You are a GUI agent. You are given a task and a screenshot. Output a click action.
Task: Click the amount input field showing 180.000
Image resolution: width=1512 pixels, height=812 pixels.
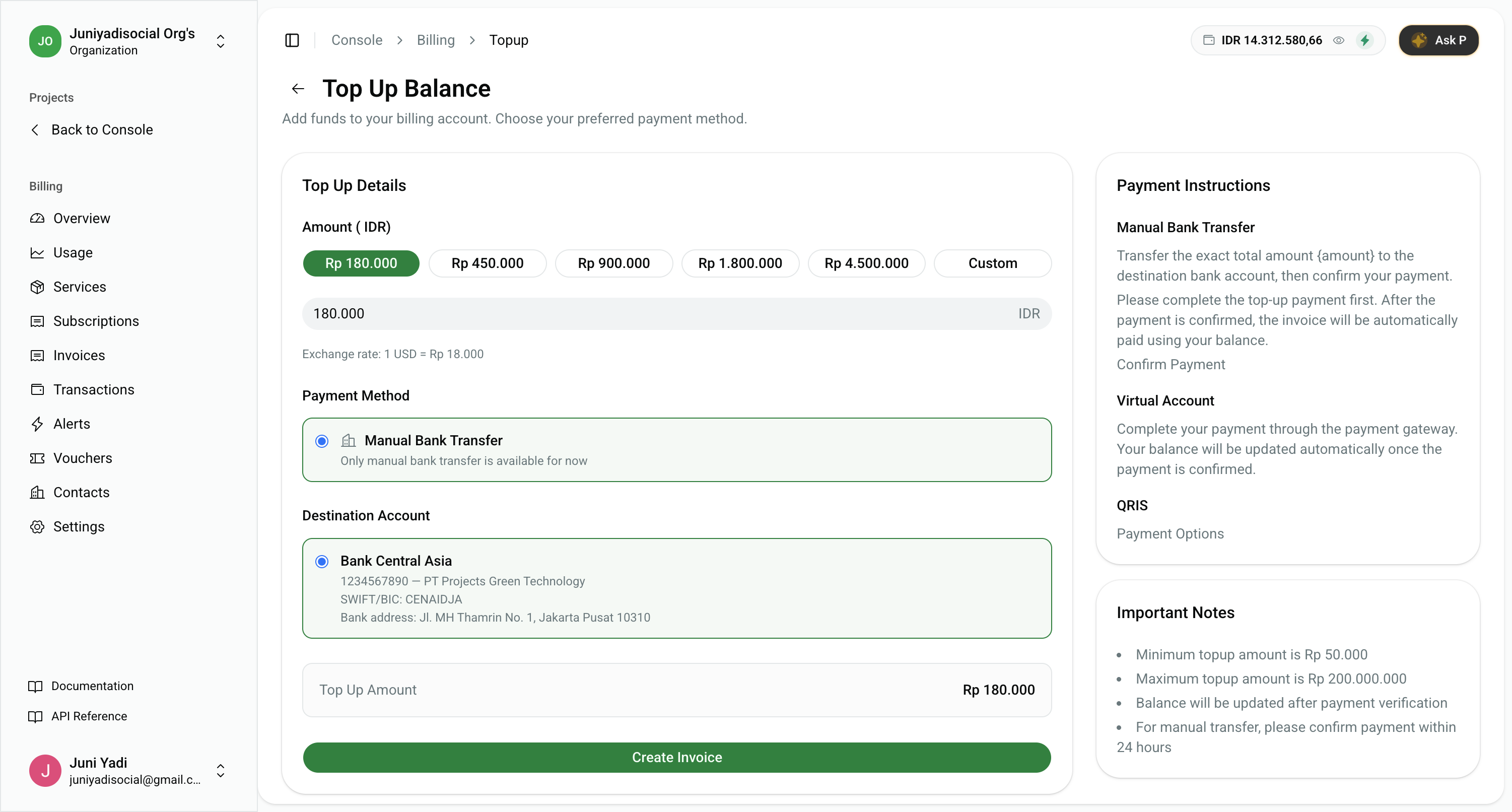coord(677,313)
